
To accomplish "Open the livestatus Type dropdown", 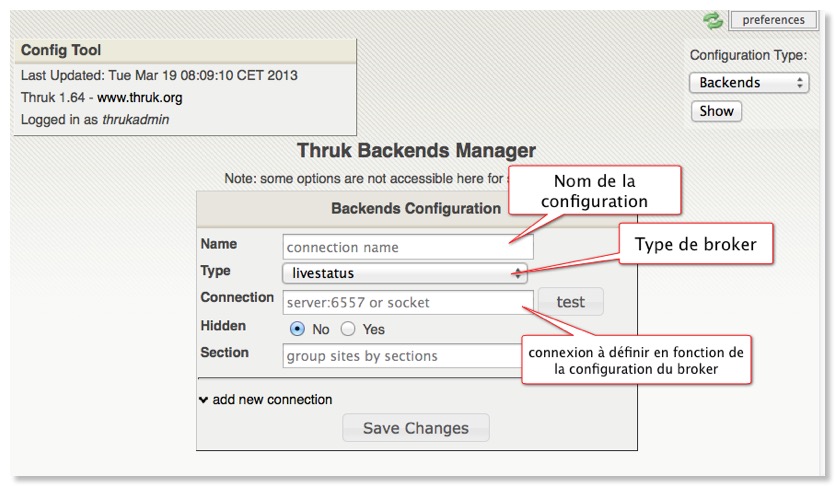I will (x=405, y=273).
